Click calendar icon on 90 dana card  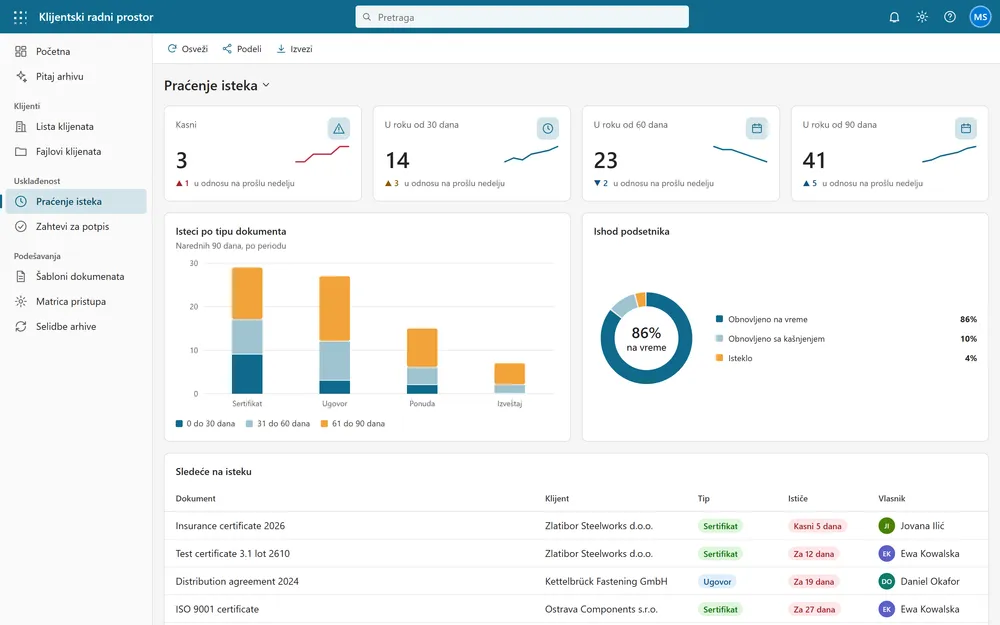[966, 128]
